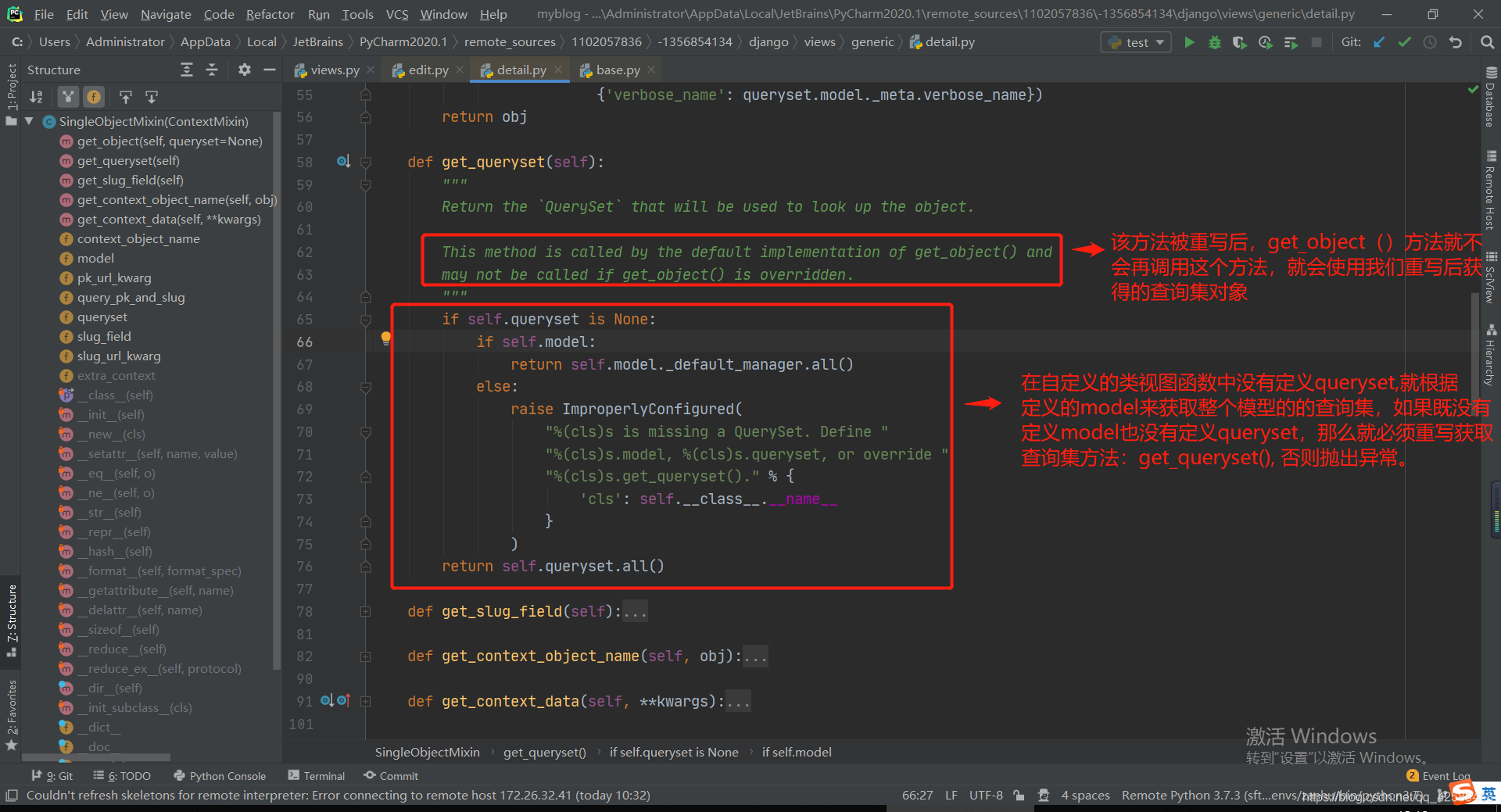The width and height of the screenshot is (1501, 812).
Task: Open the Git tool window
Action: [52, 775]
